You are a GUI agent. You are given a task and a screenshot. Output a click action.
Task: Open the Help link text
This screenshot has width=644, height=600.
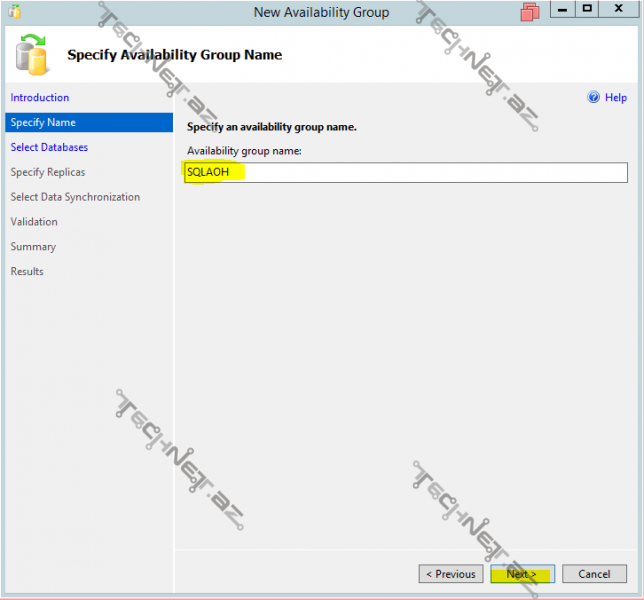click(x=615, y=98)
